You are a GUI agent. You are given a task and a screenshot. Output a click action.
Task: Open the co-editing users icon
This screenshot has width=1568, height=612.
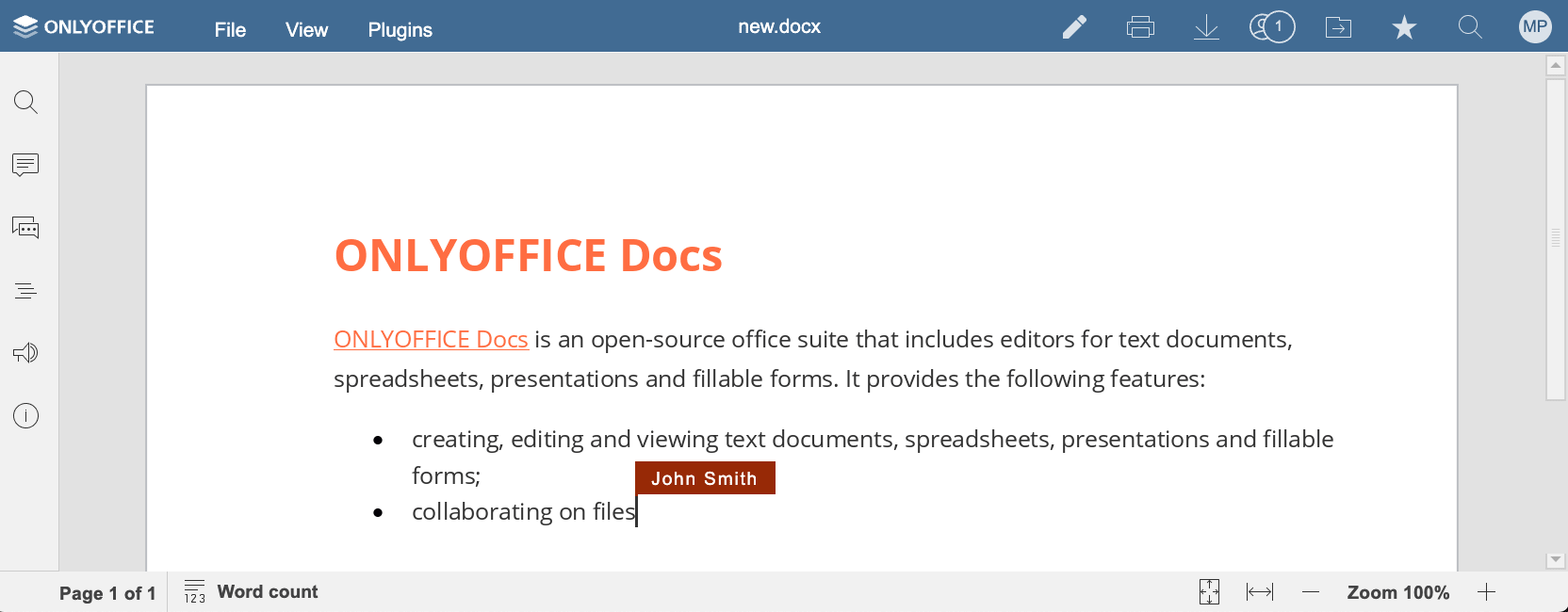[1272, 27]
